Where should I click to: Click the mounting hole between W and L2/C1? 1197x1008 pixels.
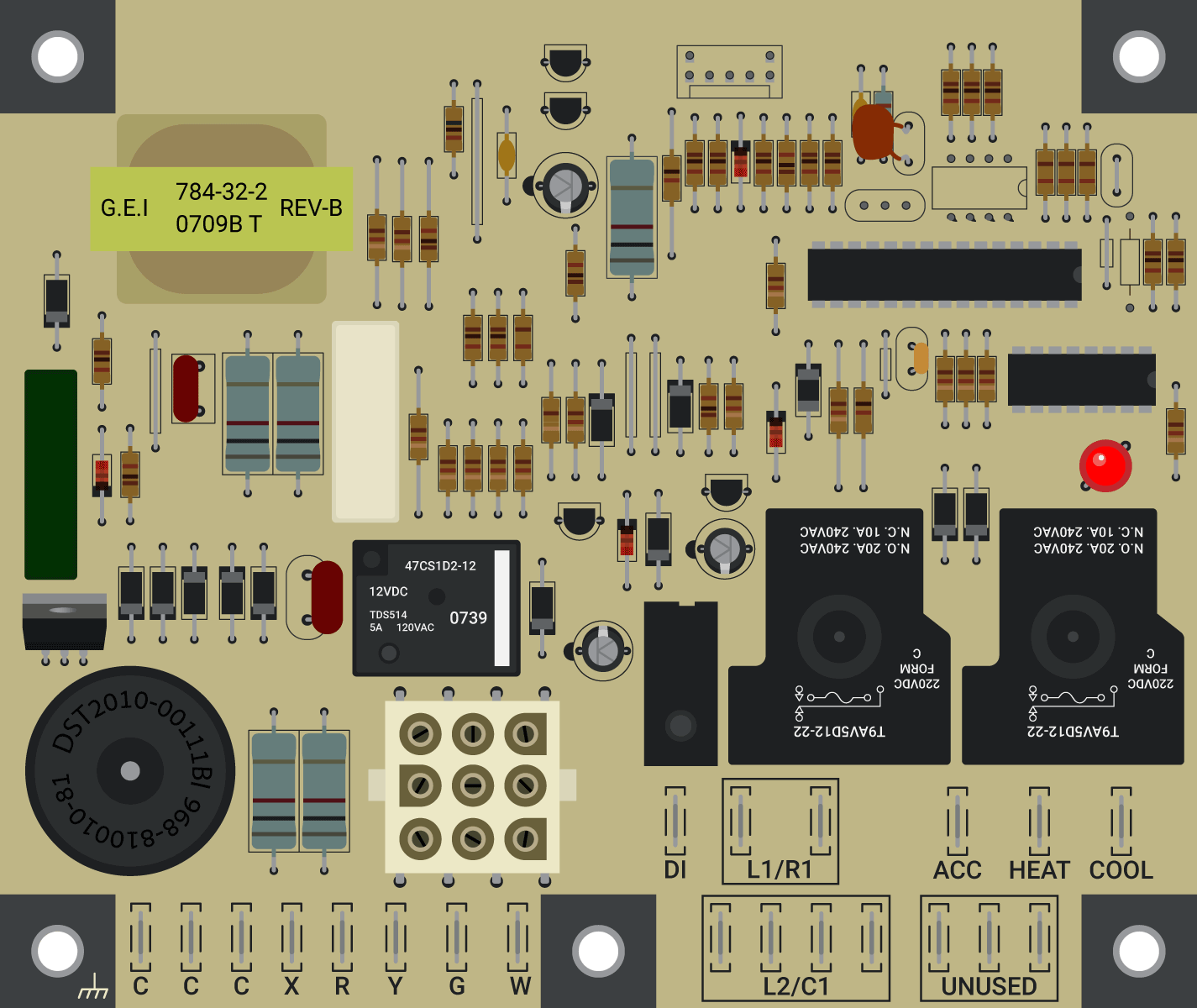click(598, 951)
